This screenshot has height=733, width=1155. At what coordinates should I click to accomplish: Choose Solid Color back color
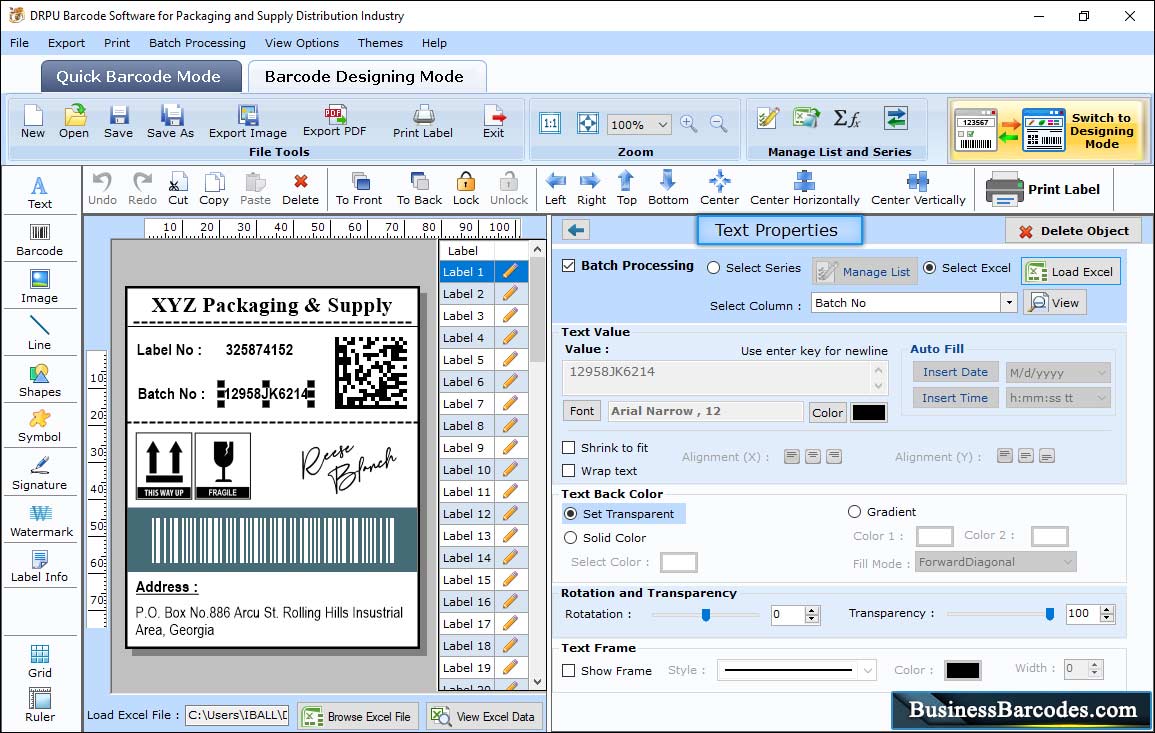[x=570, y=538]
